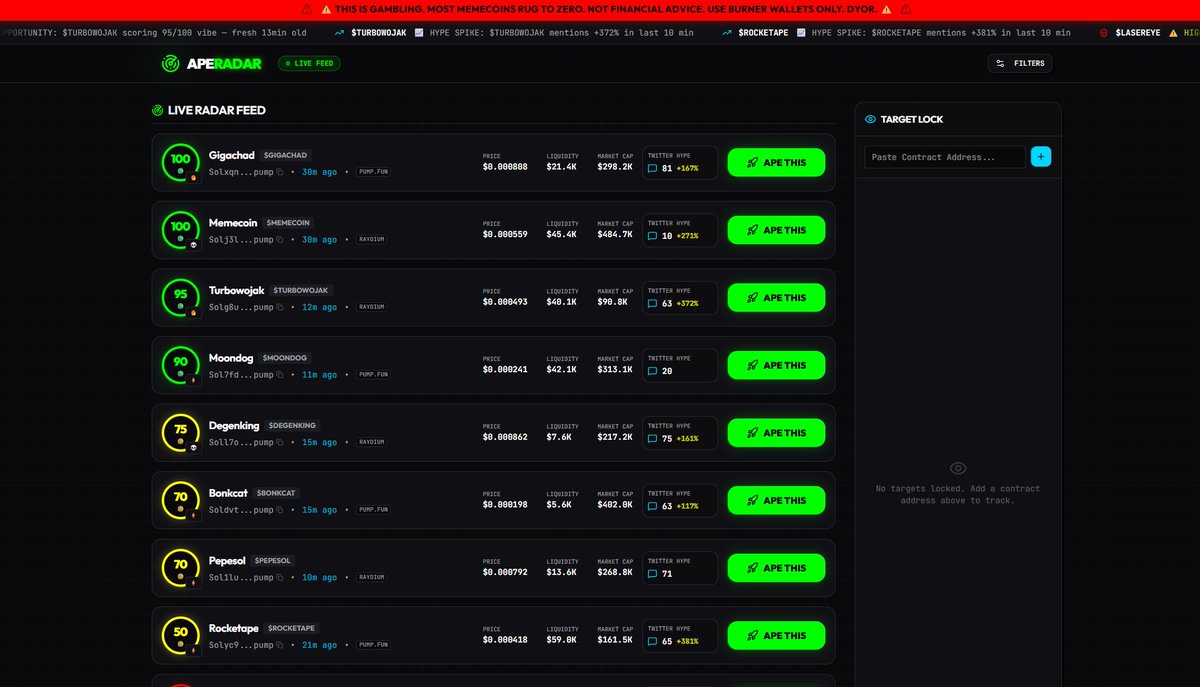Image resolution: width=1200 pixels, height=687 pixels.
Task: Copy the Memecoin contract address
Action: click(x=280, y=240)
